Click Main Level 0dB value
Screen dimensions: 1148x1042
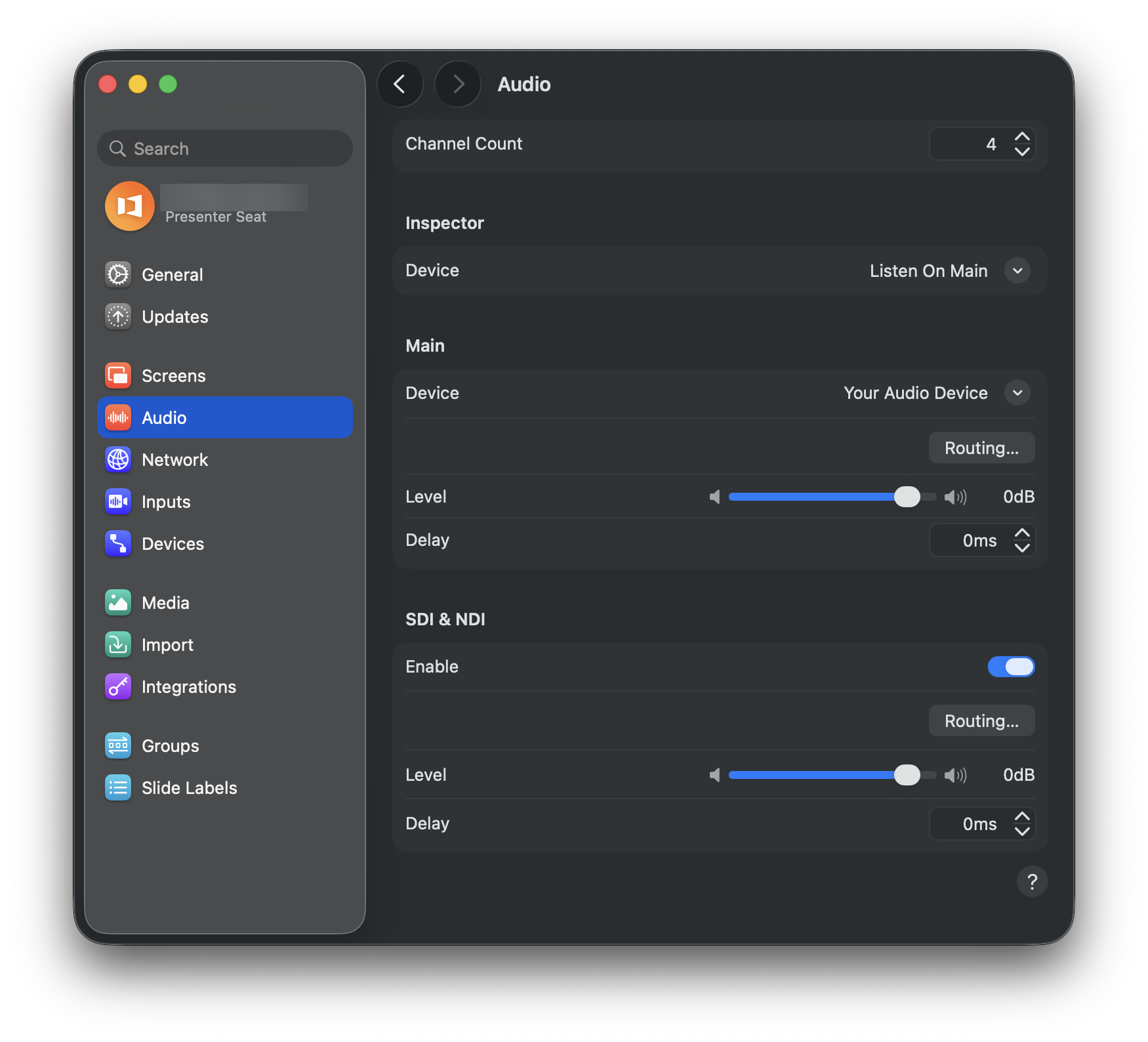[1019, 497]
